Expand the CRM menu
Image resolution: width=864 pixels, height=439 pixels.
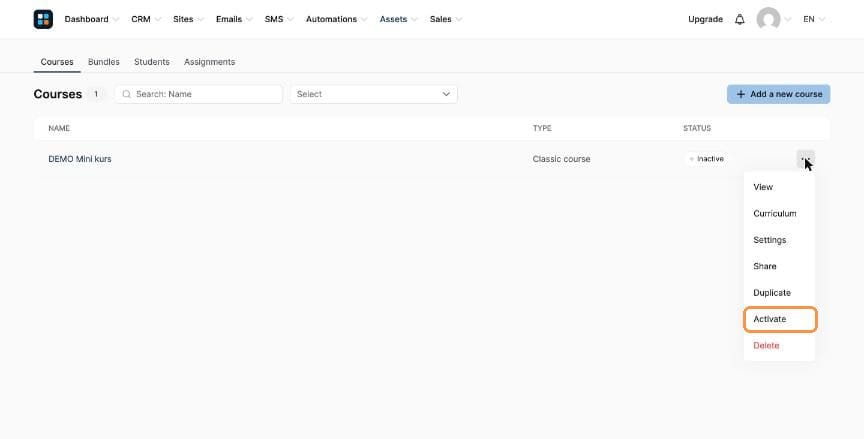145,19
